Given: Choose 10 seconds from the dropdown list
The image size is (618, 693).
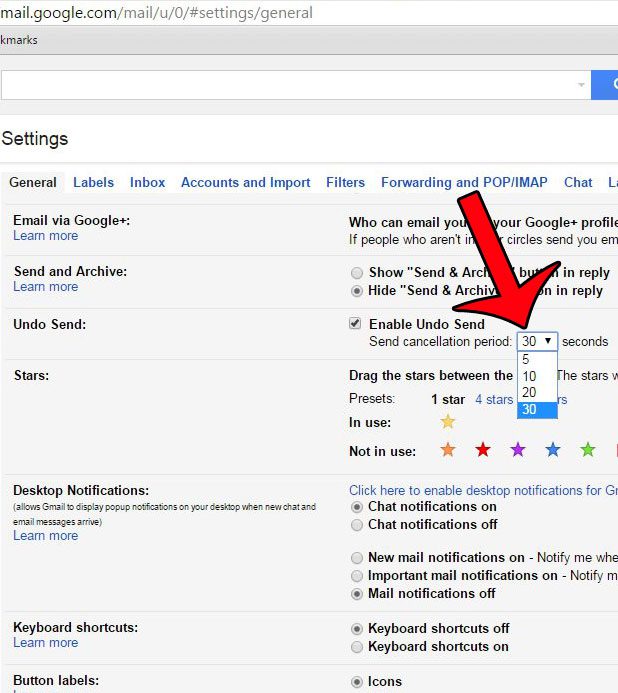Looking at the screenshot, I should [x=529, y=376].
